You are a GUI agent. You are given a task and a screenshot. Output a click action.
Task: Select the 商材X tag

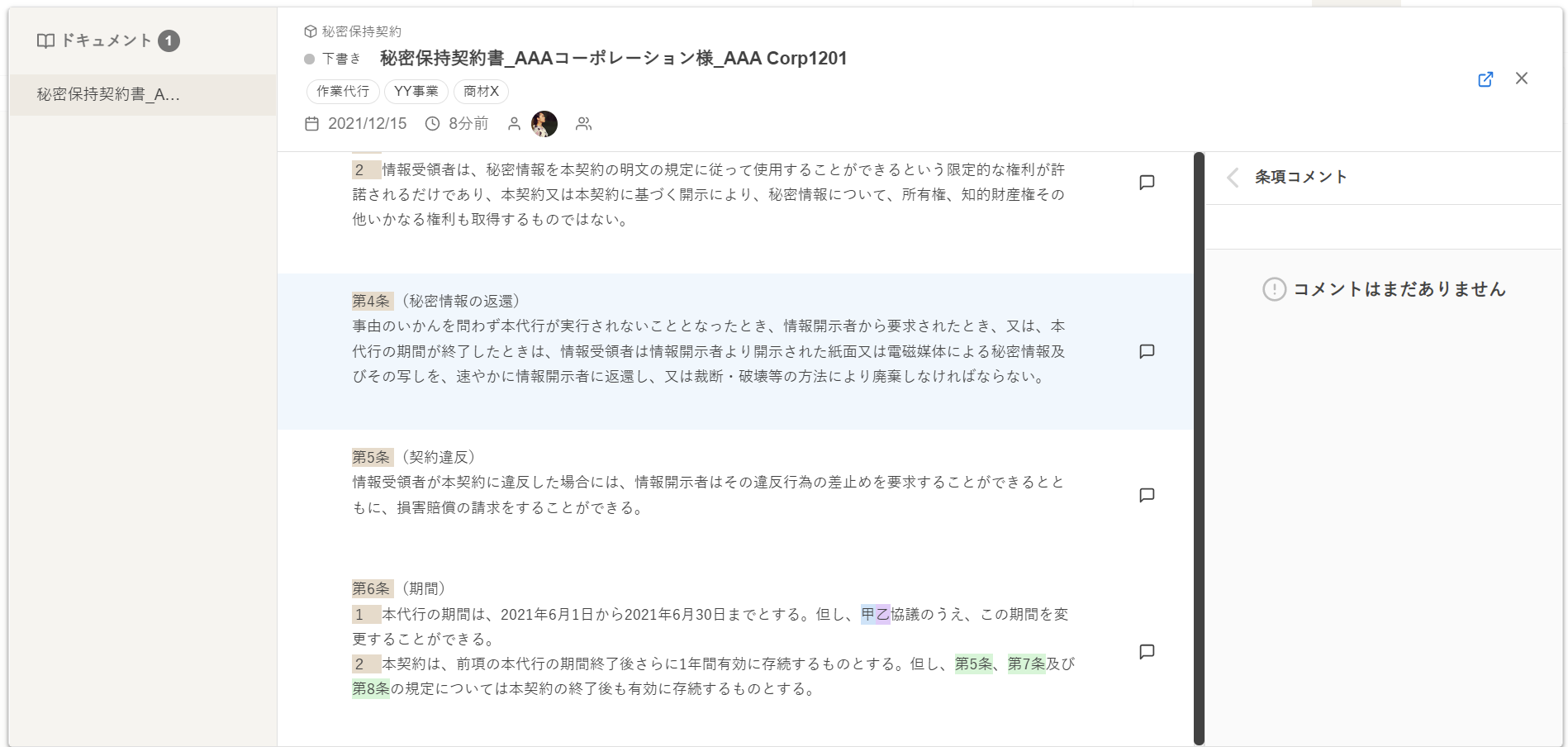tap(481, 91)
